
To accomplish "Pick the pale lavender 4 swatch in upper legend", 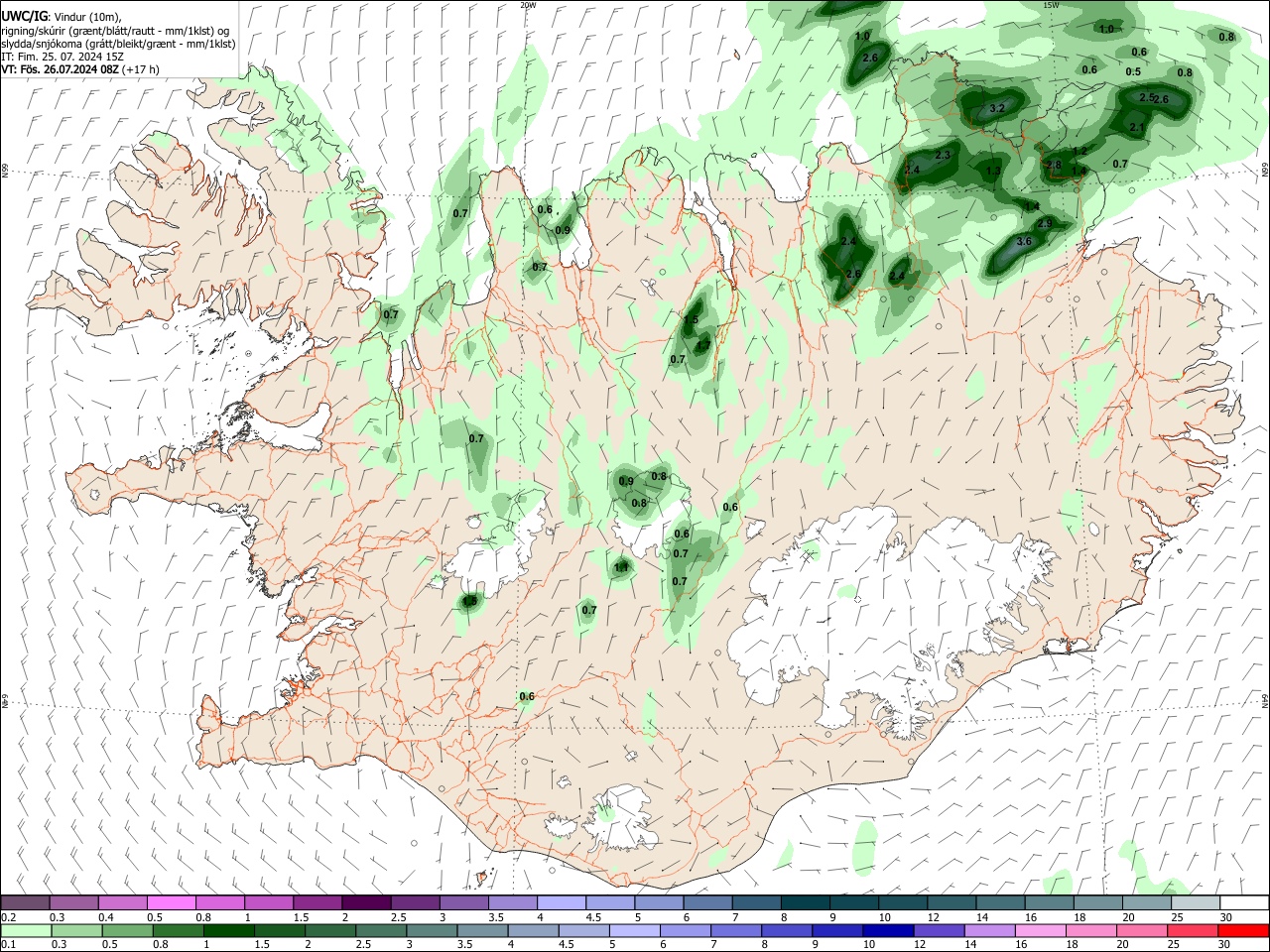I will (560, 902).
